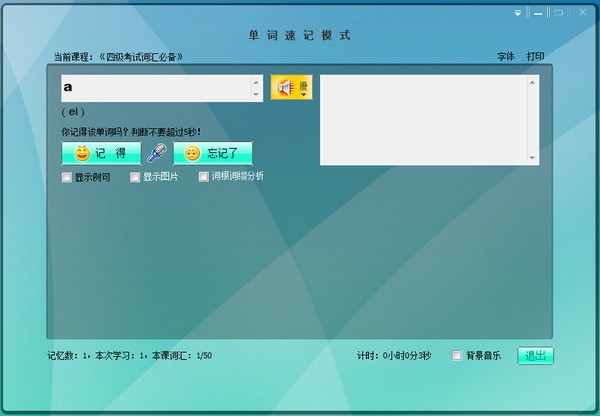Close the word memorization window

coord(582,12)
